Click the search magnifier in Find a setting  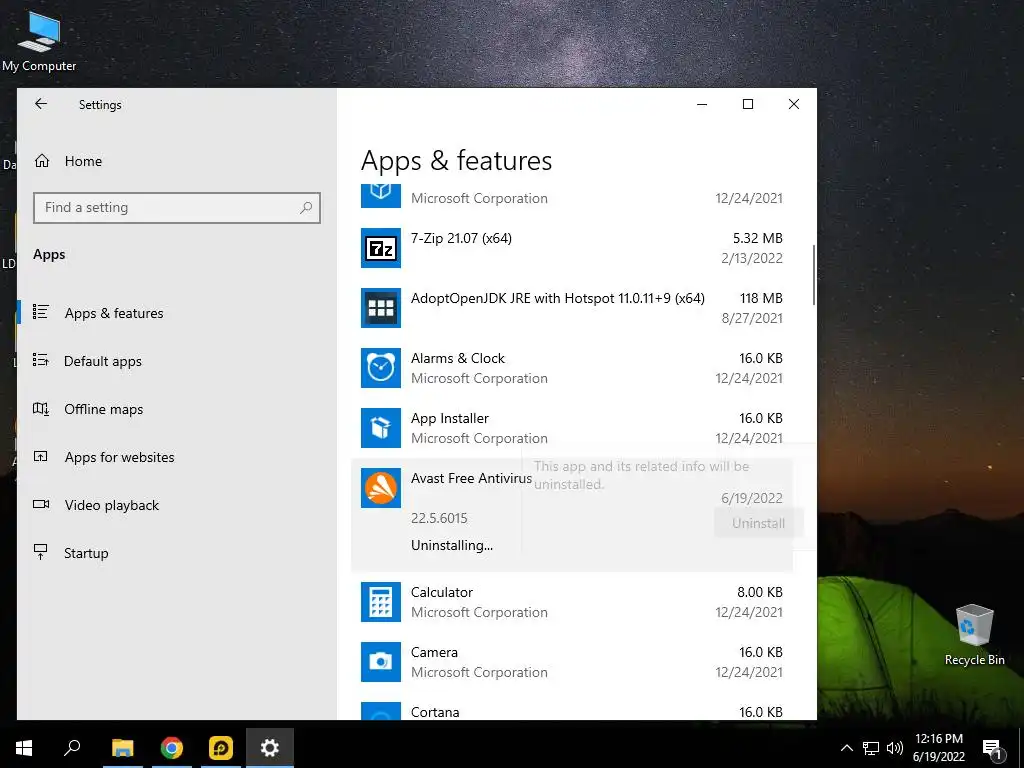[306, 208]
